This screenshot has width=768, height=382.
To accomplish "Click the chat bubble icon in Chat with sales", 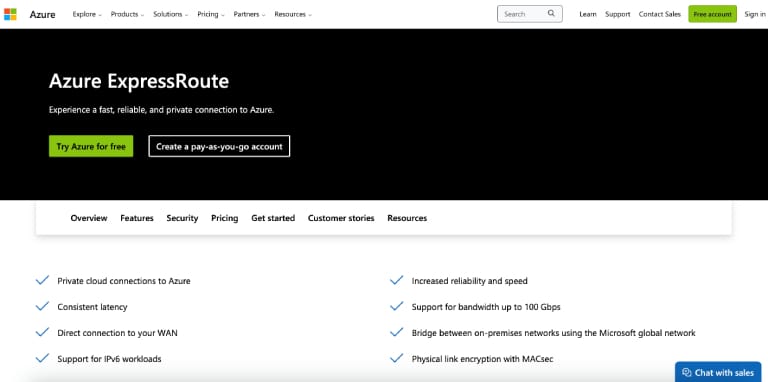I will (x=687, y=373).
